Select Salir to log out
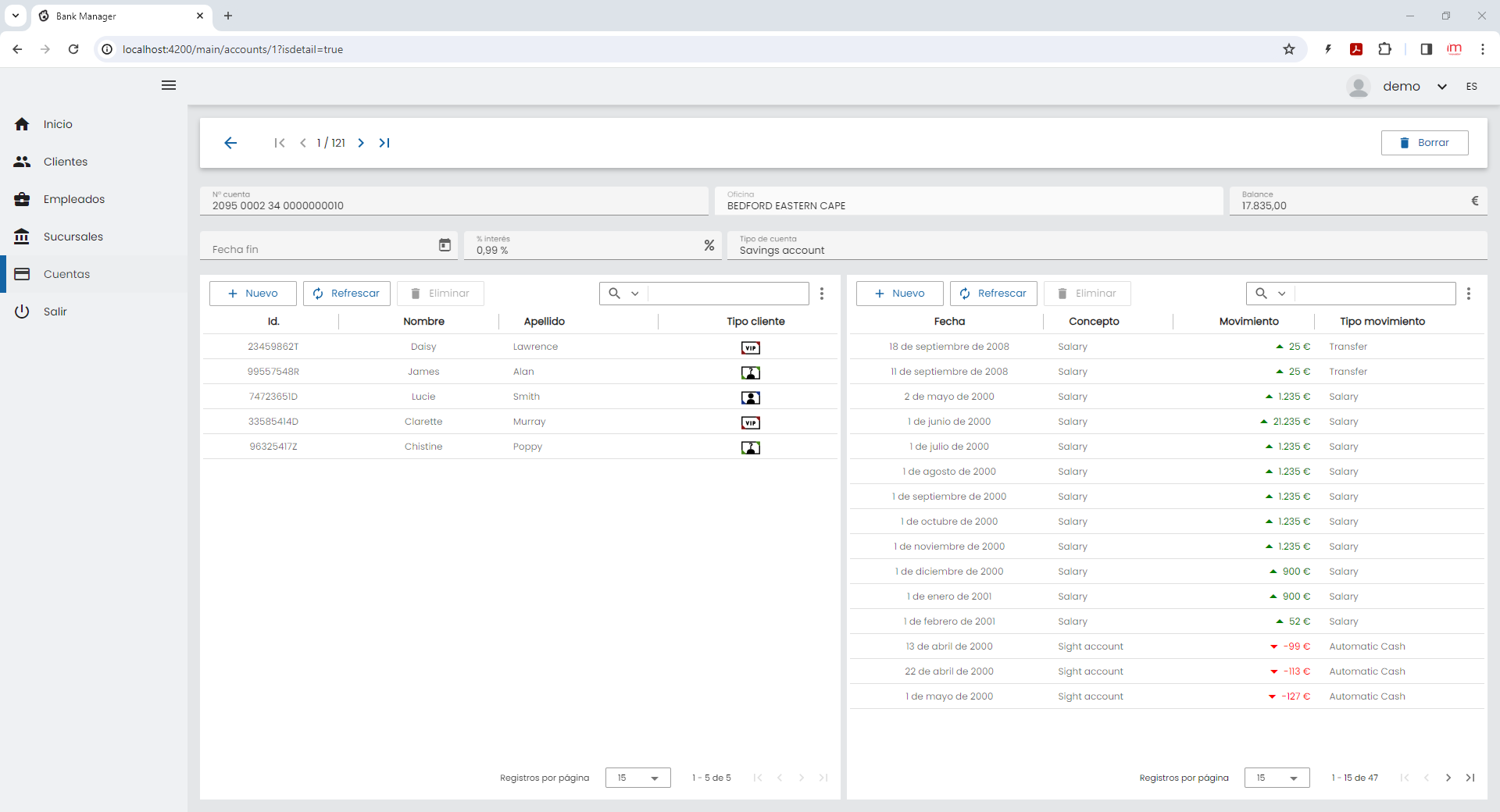 94,312
